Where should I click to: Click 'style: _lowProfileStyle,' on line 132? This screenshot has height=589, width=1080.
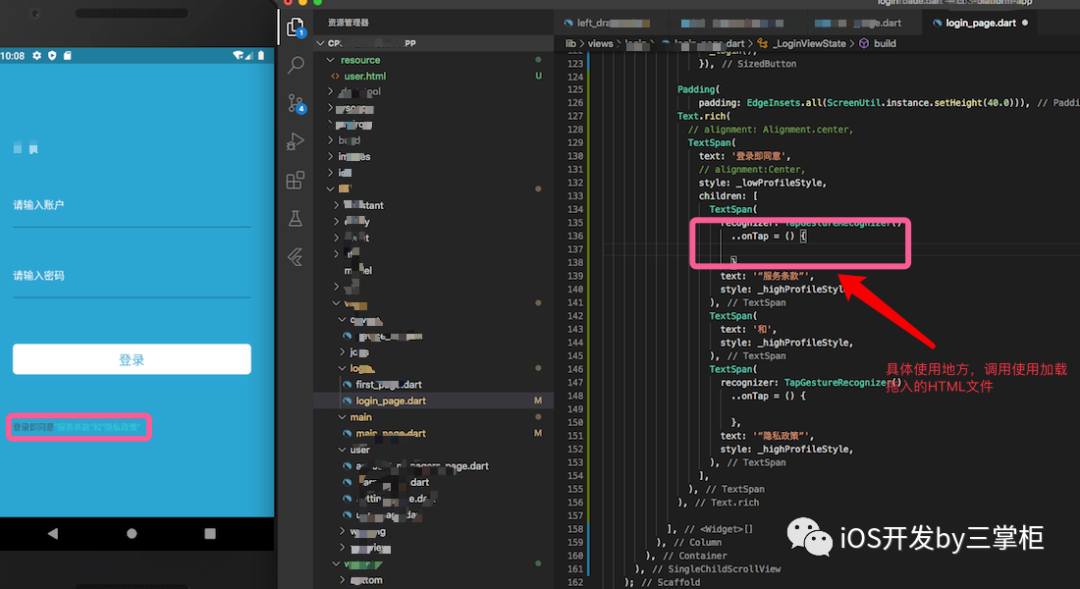point(762,183)
